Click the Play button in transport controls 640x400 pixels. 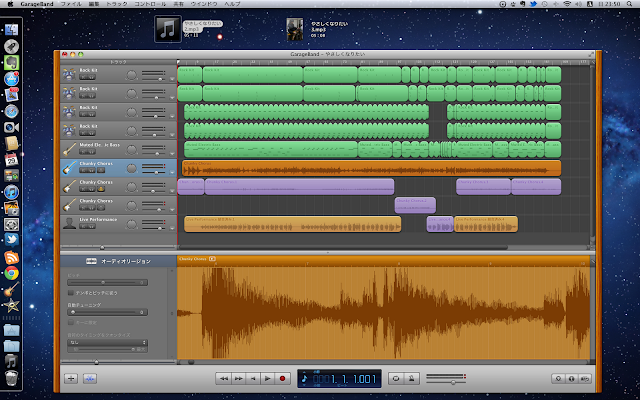coord(267,379)
